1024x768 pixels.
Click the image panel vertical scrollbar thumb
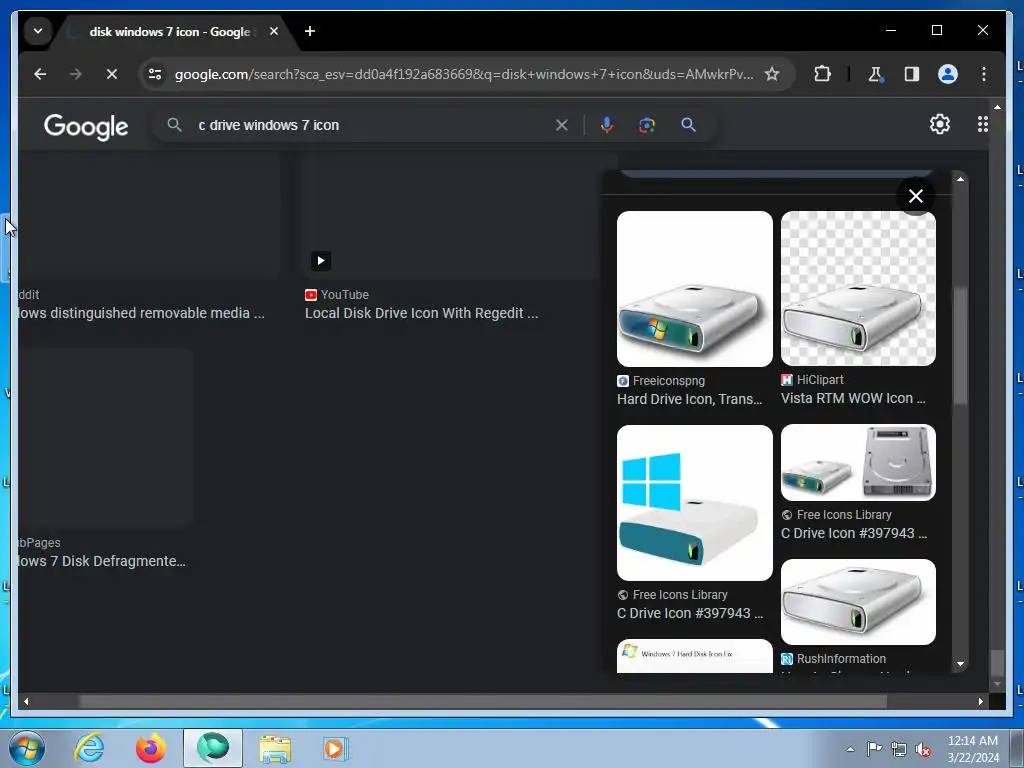(959, 346)
